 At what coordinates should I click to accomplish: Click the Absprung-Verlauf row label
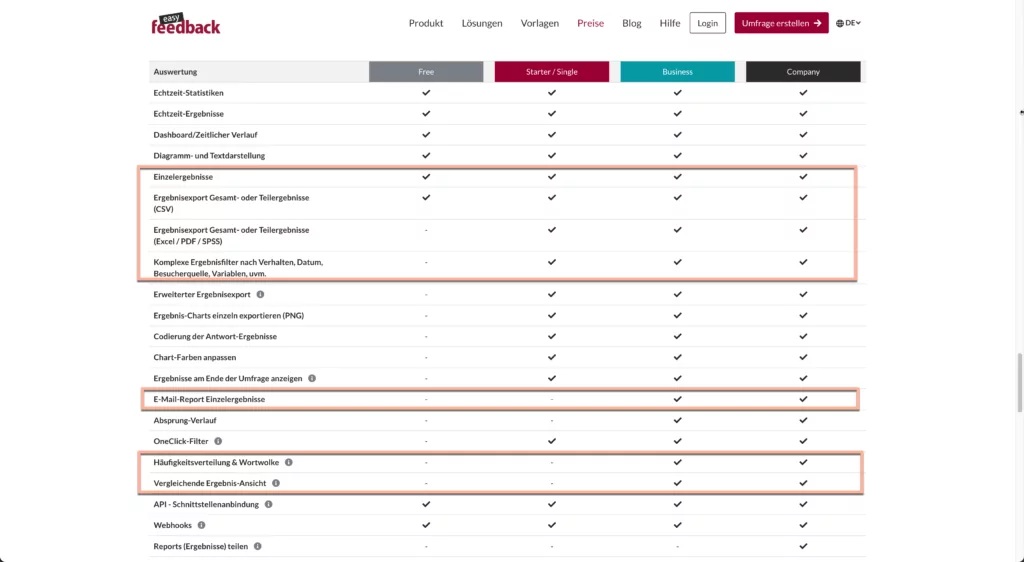coord(185,420)
